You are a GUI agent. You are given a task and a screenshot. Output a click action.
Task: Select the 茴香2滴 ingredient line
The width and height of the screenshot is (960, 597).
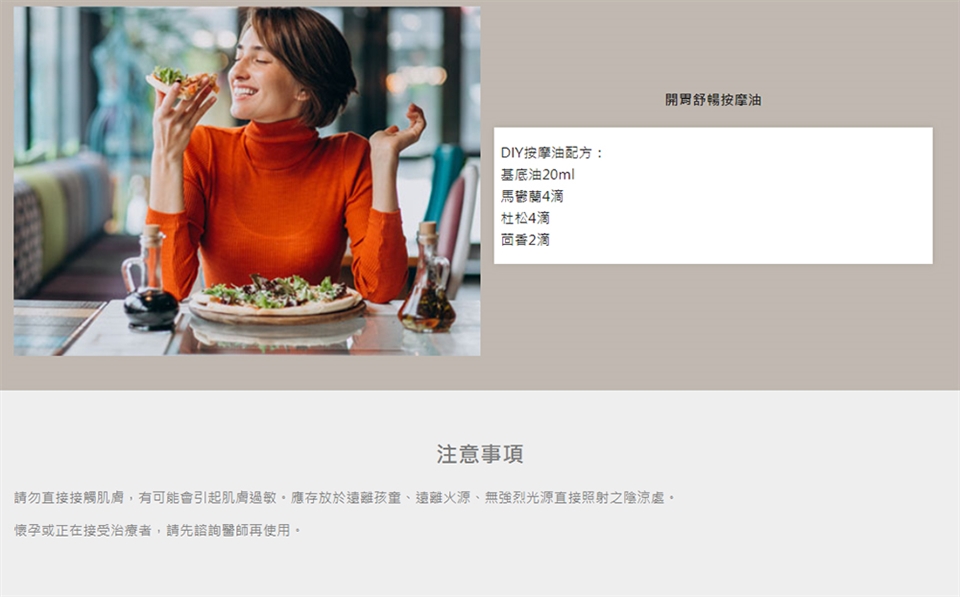(525, 240)
